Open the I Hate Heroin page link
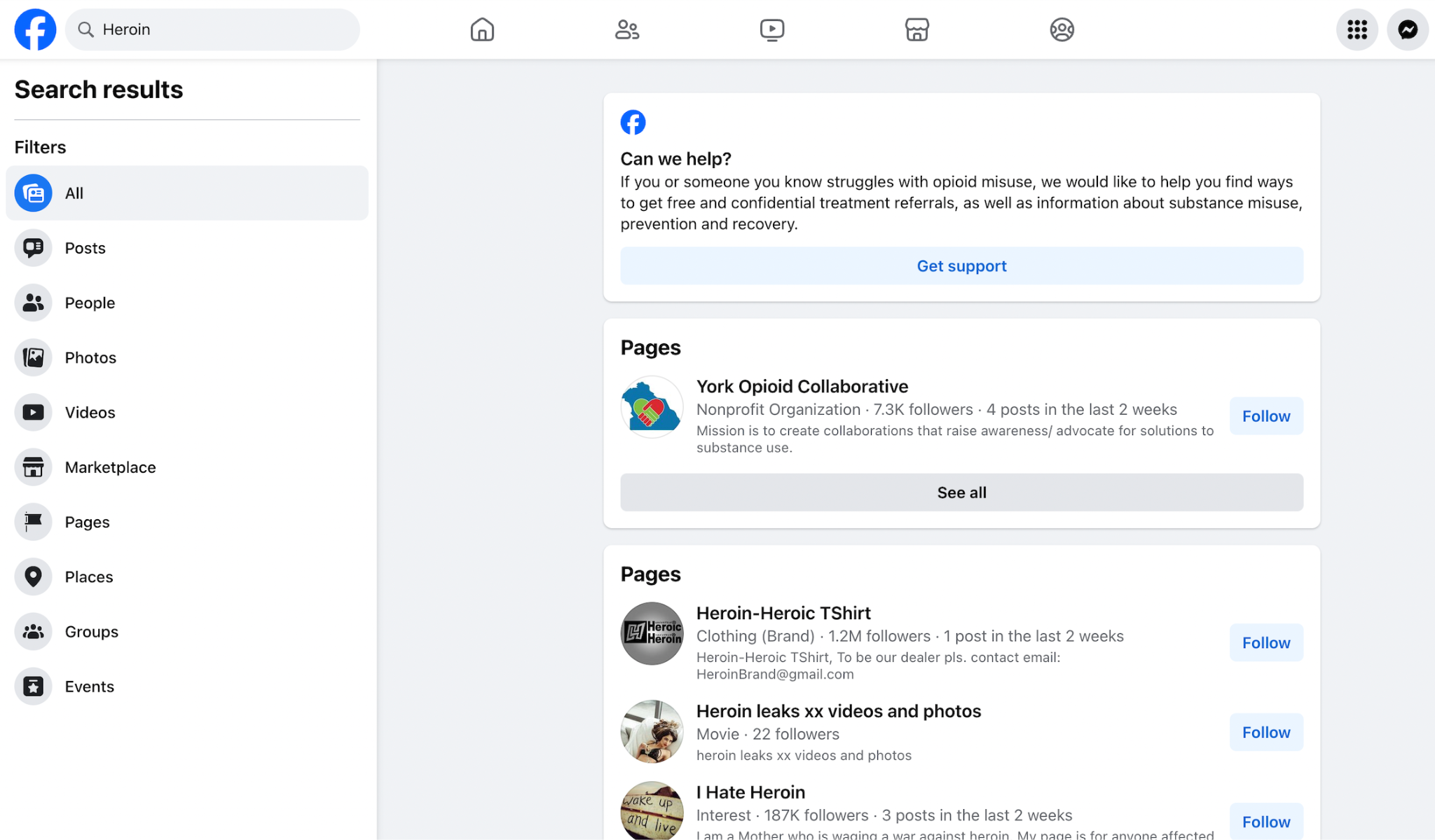 point(750,792)
